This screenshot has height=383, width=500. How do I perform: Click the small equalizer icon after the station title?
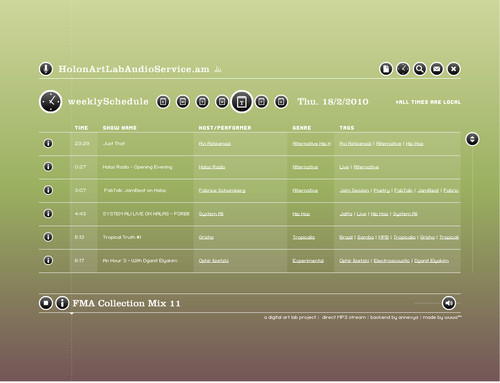tap(218, 69)
